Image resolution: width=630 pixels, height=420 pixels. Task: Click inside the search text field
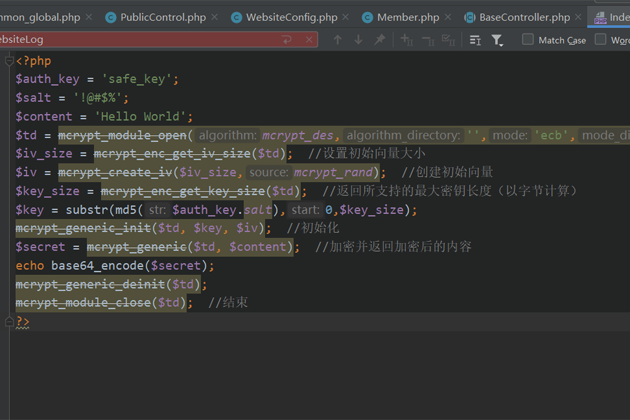click(x=150, y=40)
